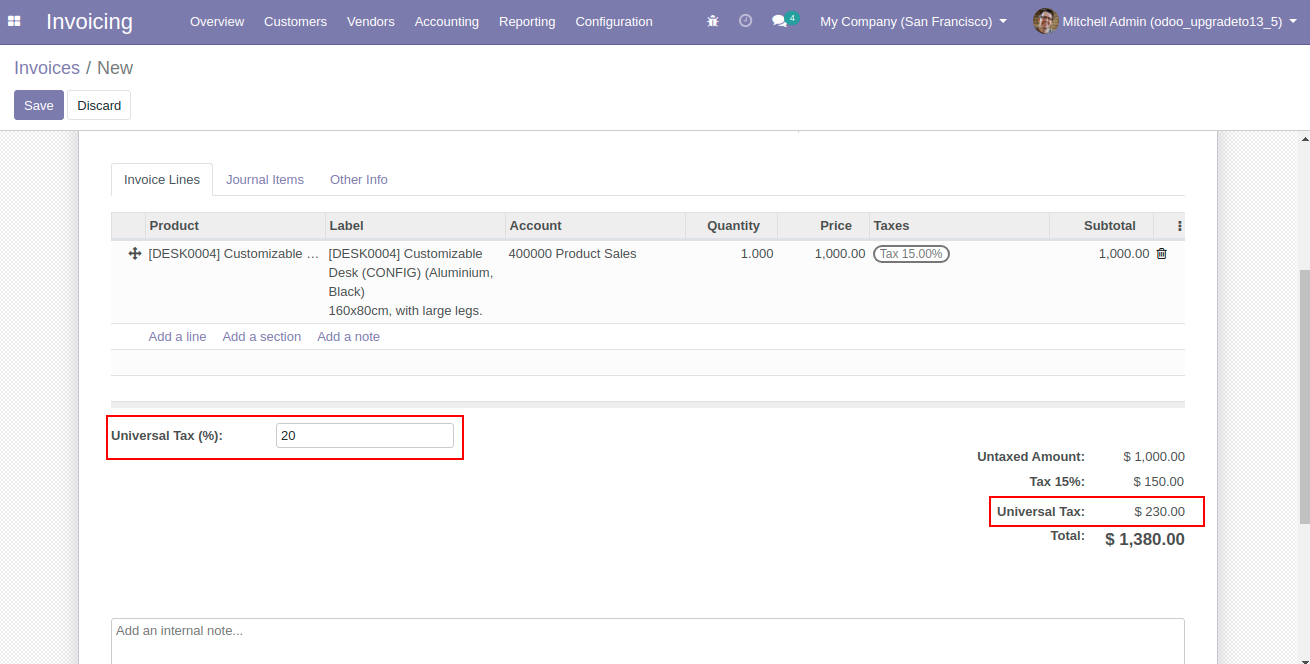
Task: Open the column options kebab icon
Action: click(x=1180, y=226)
